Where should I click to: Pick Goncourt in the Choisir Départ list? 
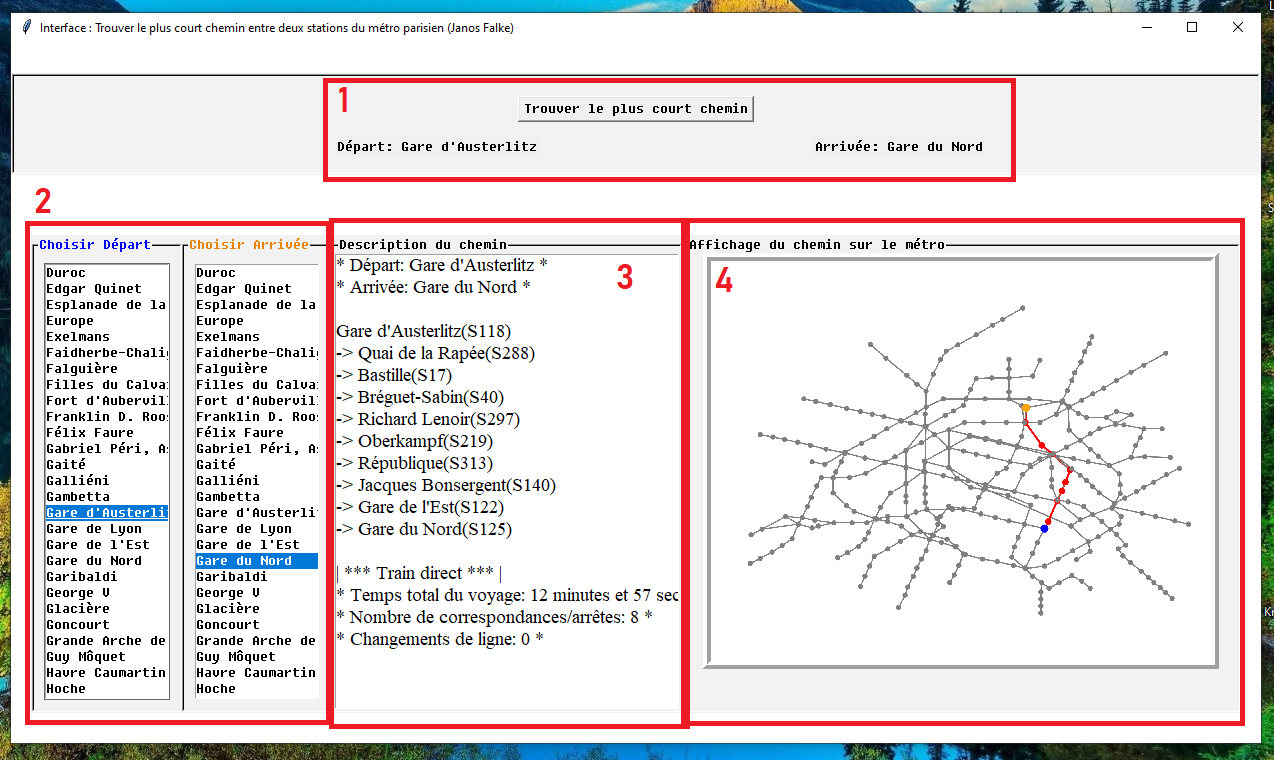coord(106,625)
